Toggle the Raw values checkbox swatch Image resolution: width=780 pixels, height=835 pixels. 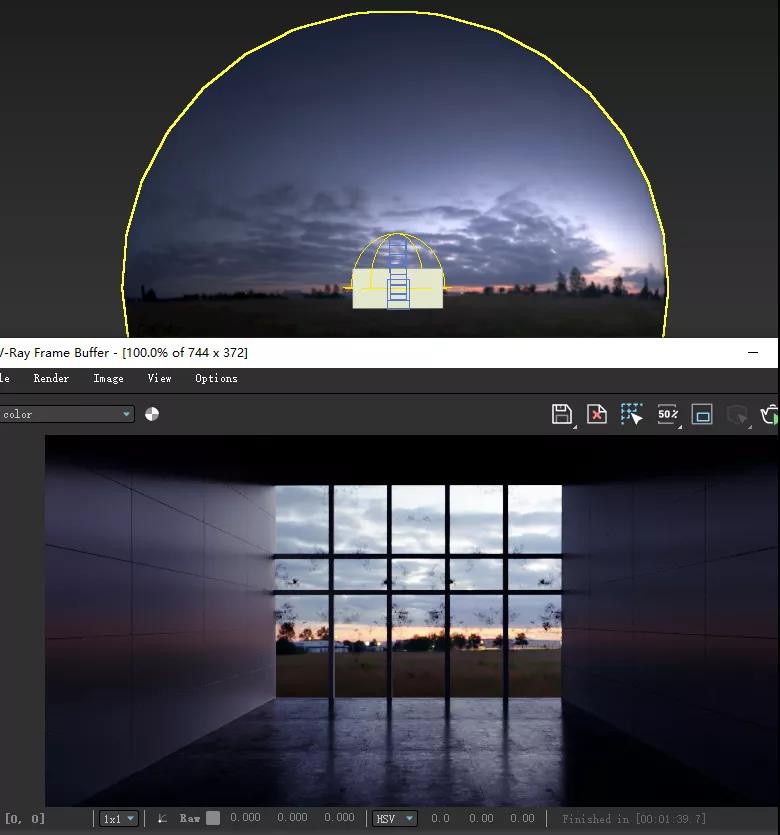tap(213, 818)
